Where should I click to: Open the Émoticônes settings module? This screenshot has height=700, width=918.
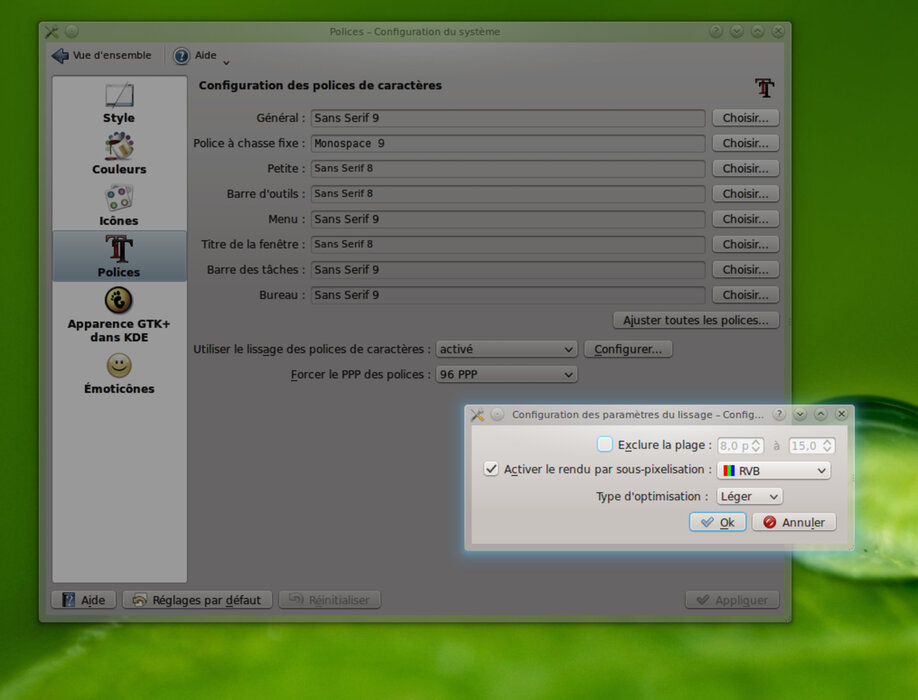click(119, 374)
